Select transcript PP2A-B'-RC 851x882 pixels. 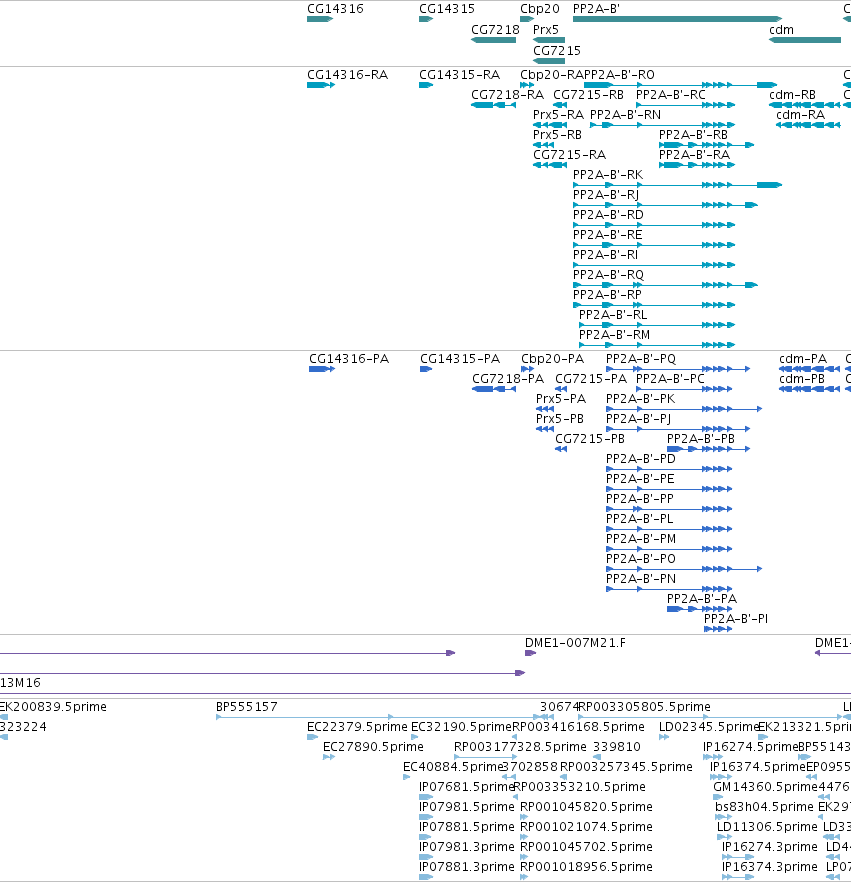coord(686,105)
